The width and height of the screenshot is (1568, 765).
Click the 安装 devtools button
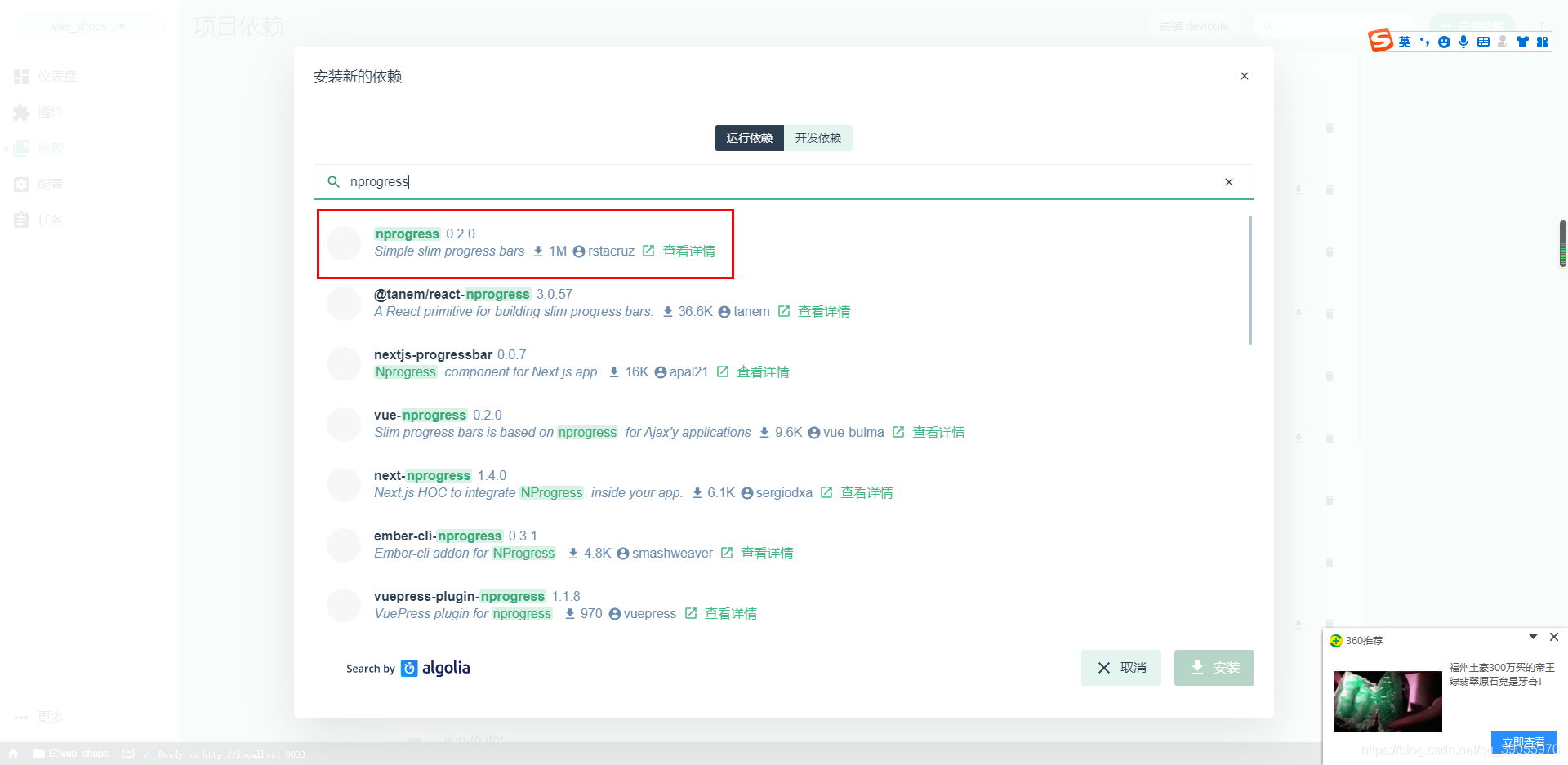pos(1193,26)
